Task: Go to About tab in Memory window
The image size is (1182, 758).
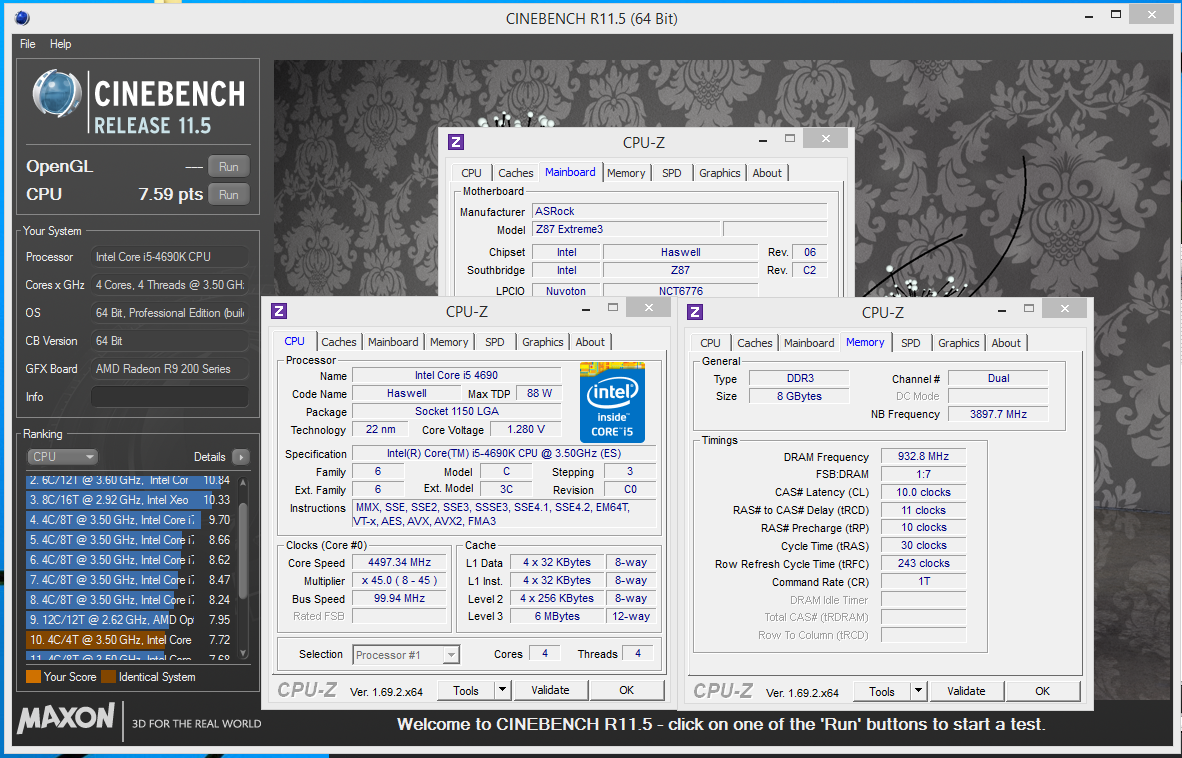Action: [1006, 343]
